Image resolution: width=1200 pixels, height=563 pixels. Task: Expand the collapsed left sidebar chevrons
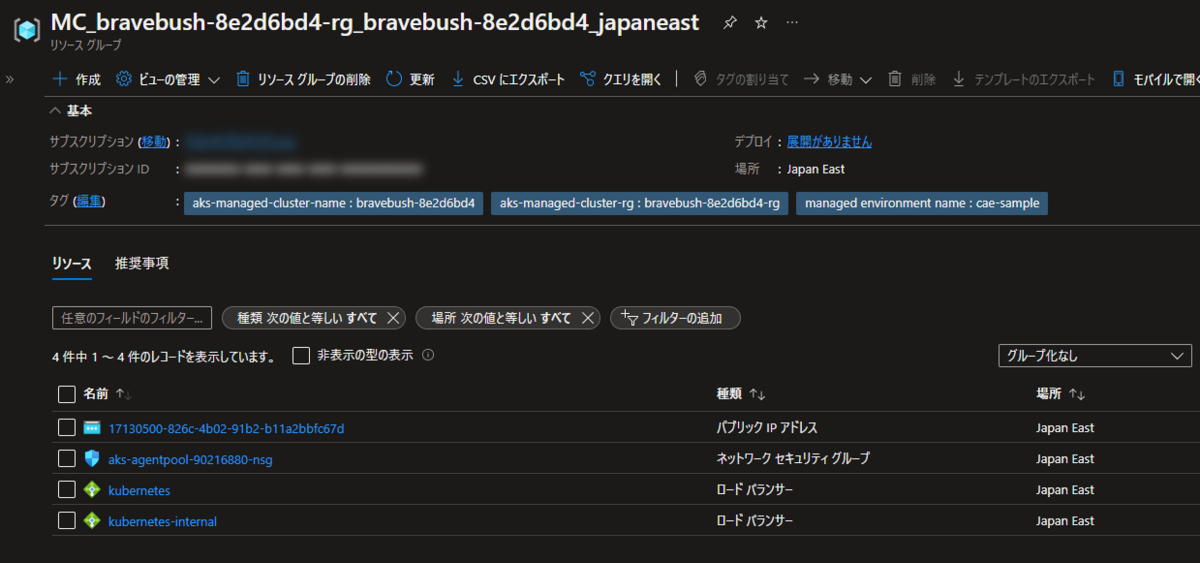coord(10,79)
